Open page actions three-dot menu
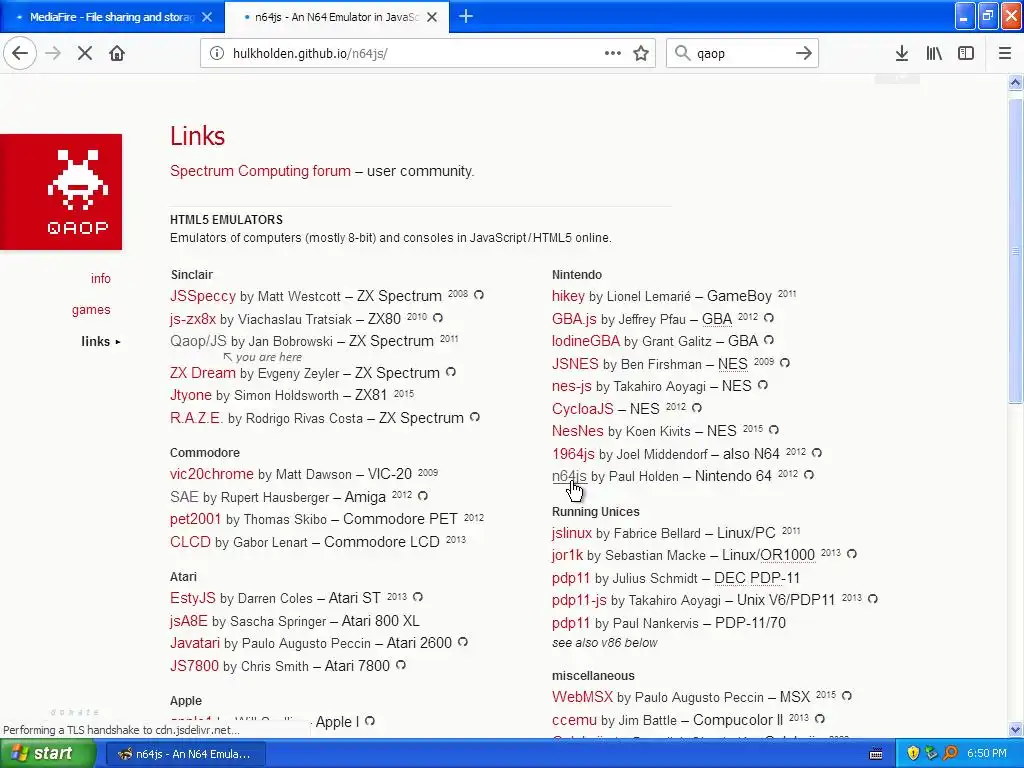The width and height of the screenshot is (1024, 768). (613, 53)
